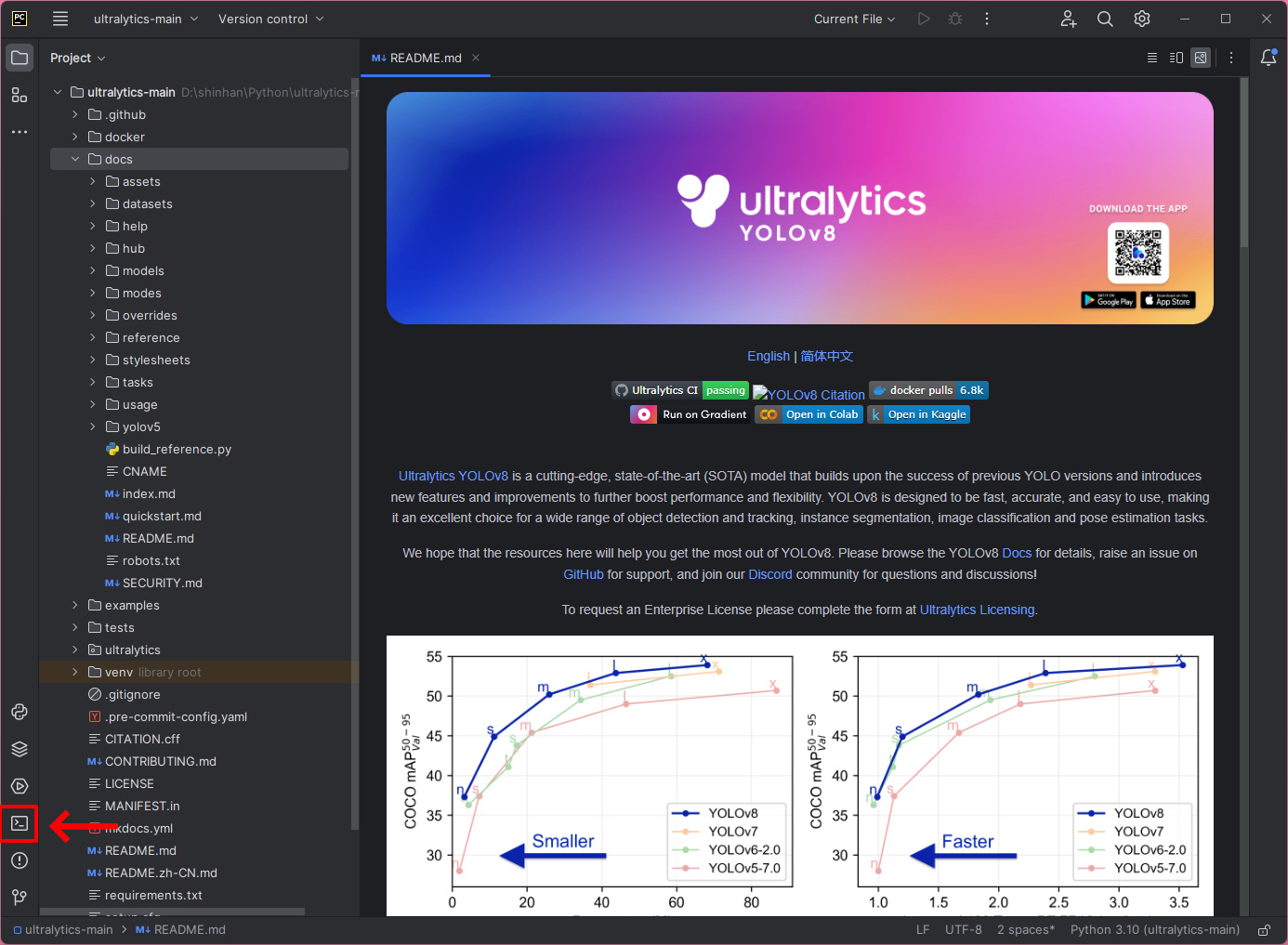Click the ultralytics YOLOv8 banner image
The width and height of the screenshot is (1288, 945).
coord(799,208)
